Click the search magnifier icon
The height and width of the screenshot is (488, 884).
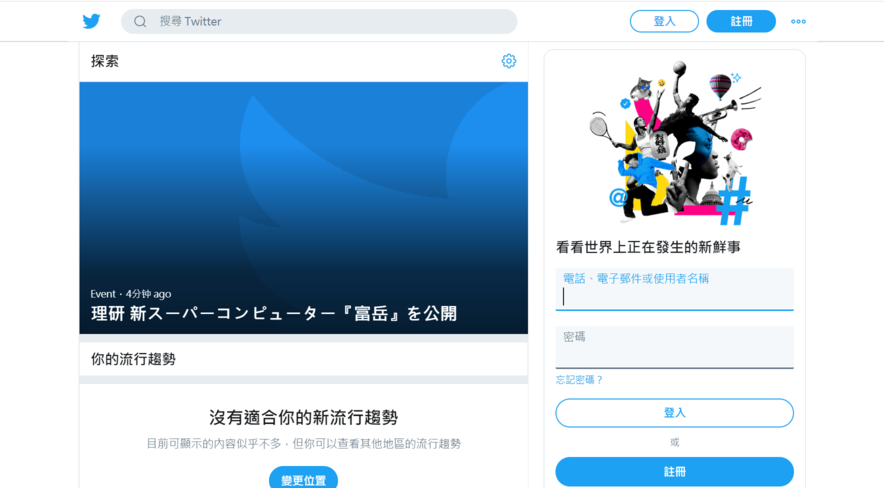tap(140, 21)
